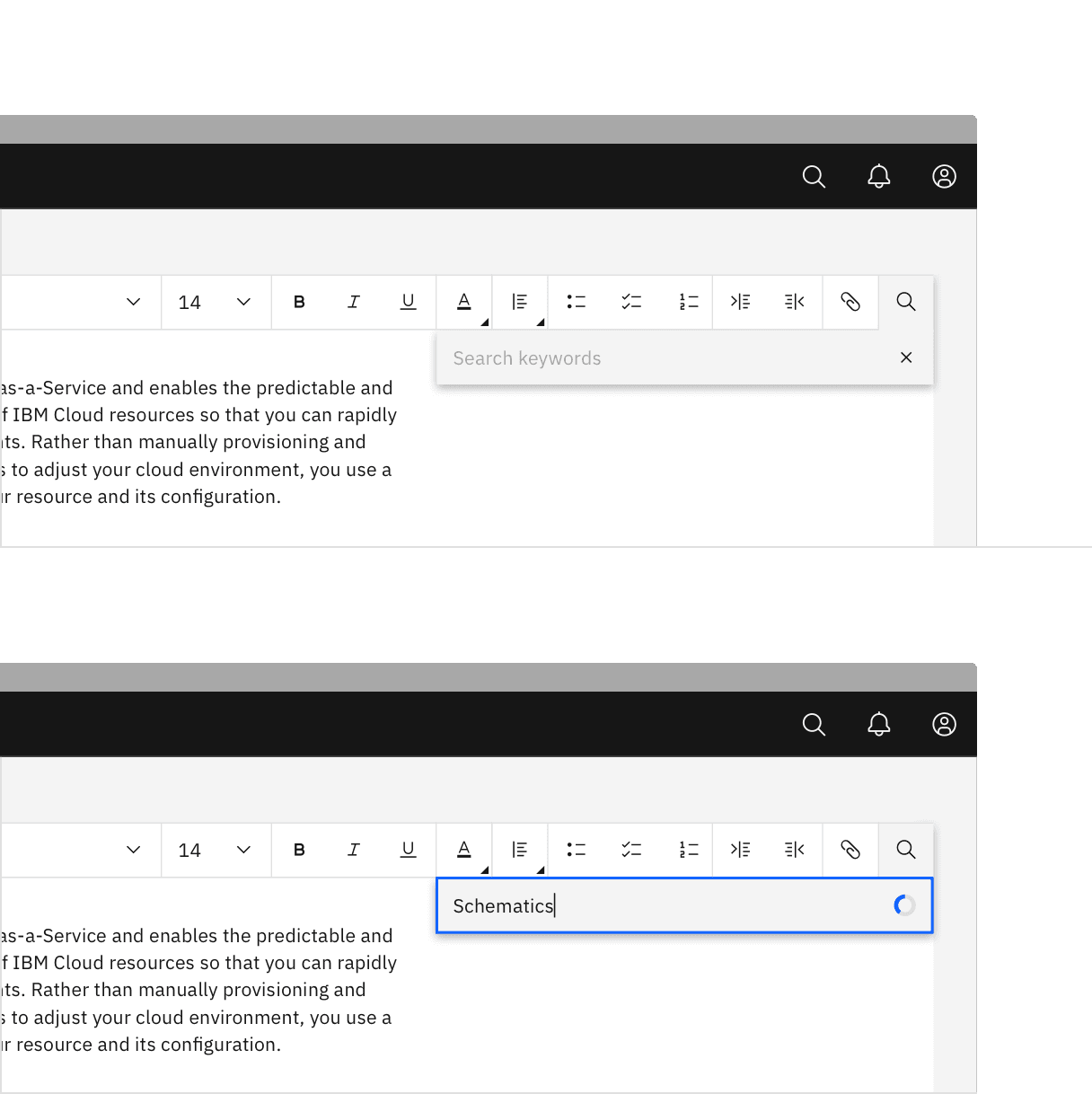Image resolution: width=1092 pixels, height=1094 pixels.
Task: Open the user profile account menu
Action: 944,176
